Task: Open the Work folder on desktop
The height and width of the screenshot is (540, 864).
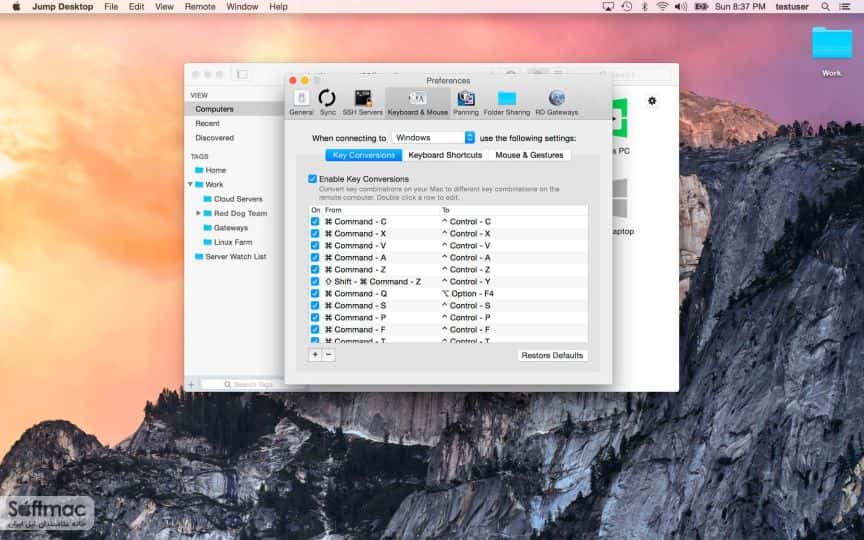Action: pos(831,51)
